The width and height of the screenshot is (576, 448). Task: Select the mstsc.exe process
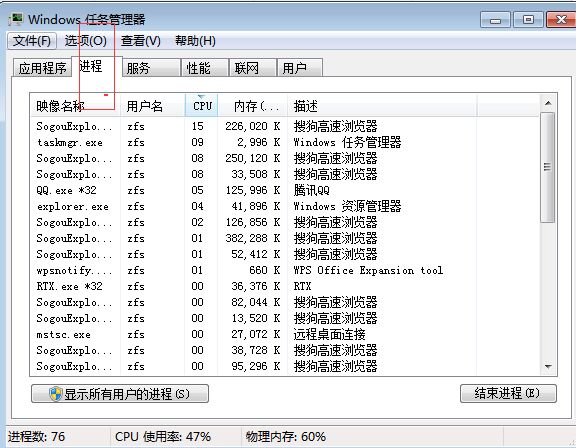pos(285,334)
